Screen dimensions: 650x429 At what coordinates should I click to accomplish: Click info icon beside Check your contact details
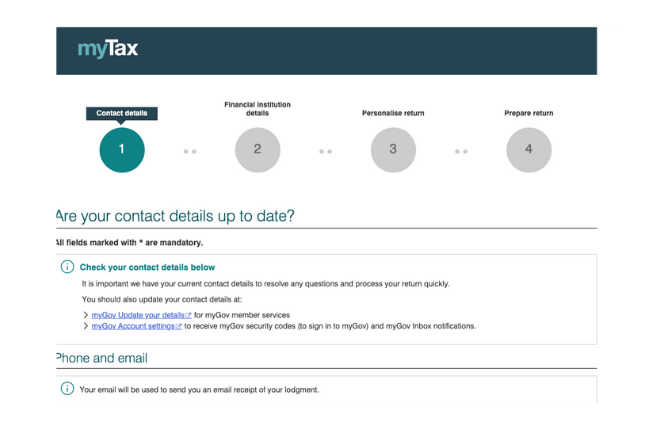(x=68, y=267)
